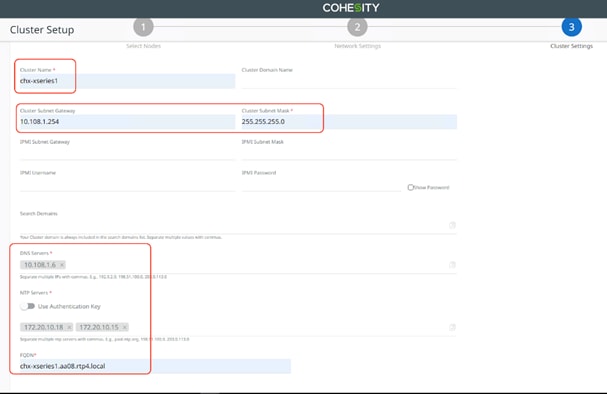Edit the FQDN field
The height and width of the screenshot is (394, 607).
point(155,366)
